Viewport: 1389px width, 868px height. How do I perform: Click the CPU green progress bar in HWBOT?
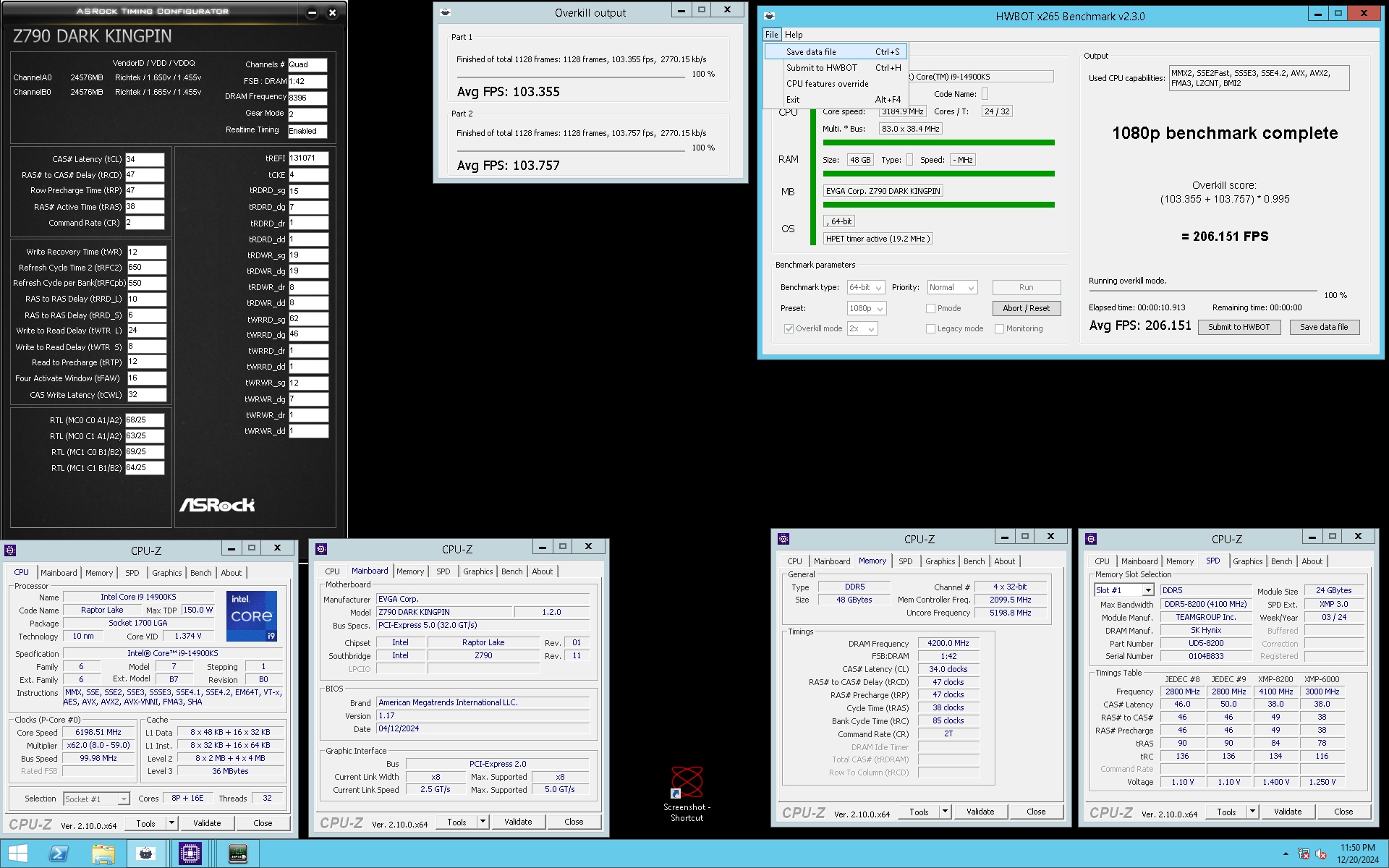tap(938, 142)
